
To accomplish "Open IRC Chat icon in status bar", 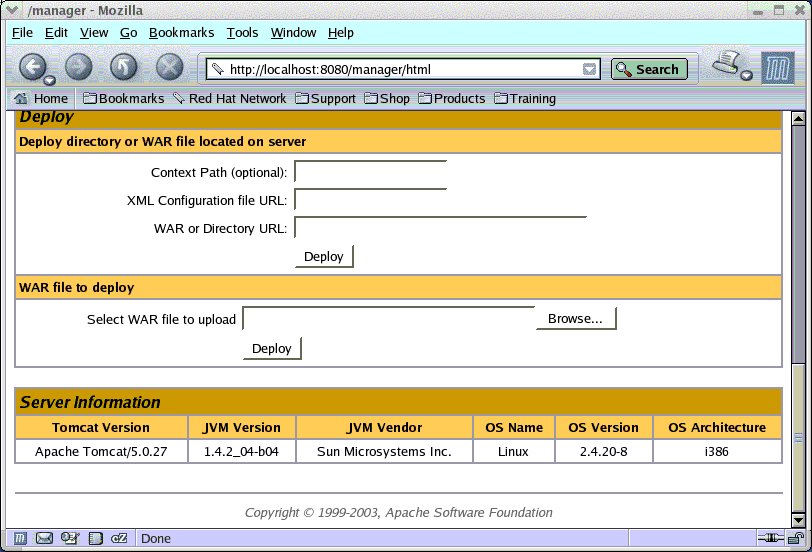I will pyautogui.click(x=119, y=539).
